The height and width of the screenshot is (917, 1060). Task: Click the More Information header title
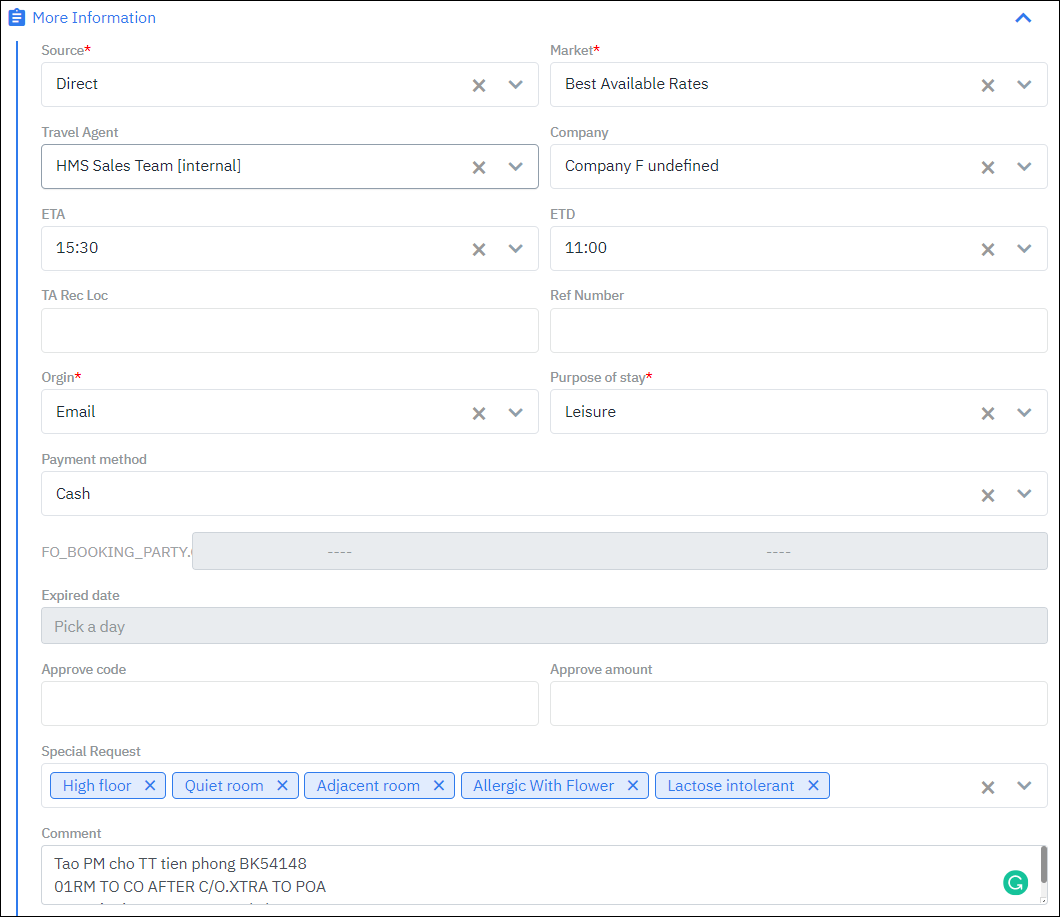click(94, 18)
